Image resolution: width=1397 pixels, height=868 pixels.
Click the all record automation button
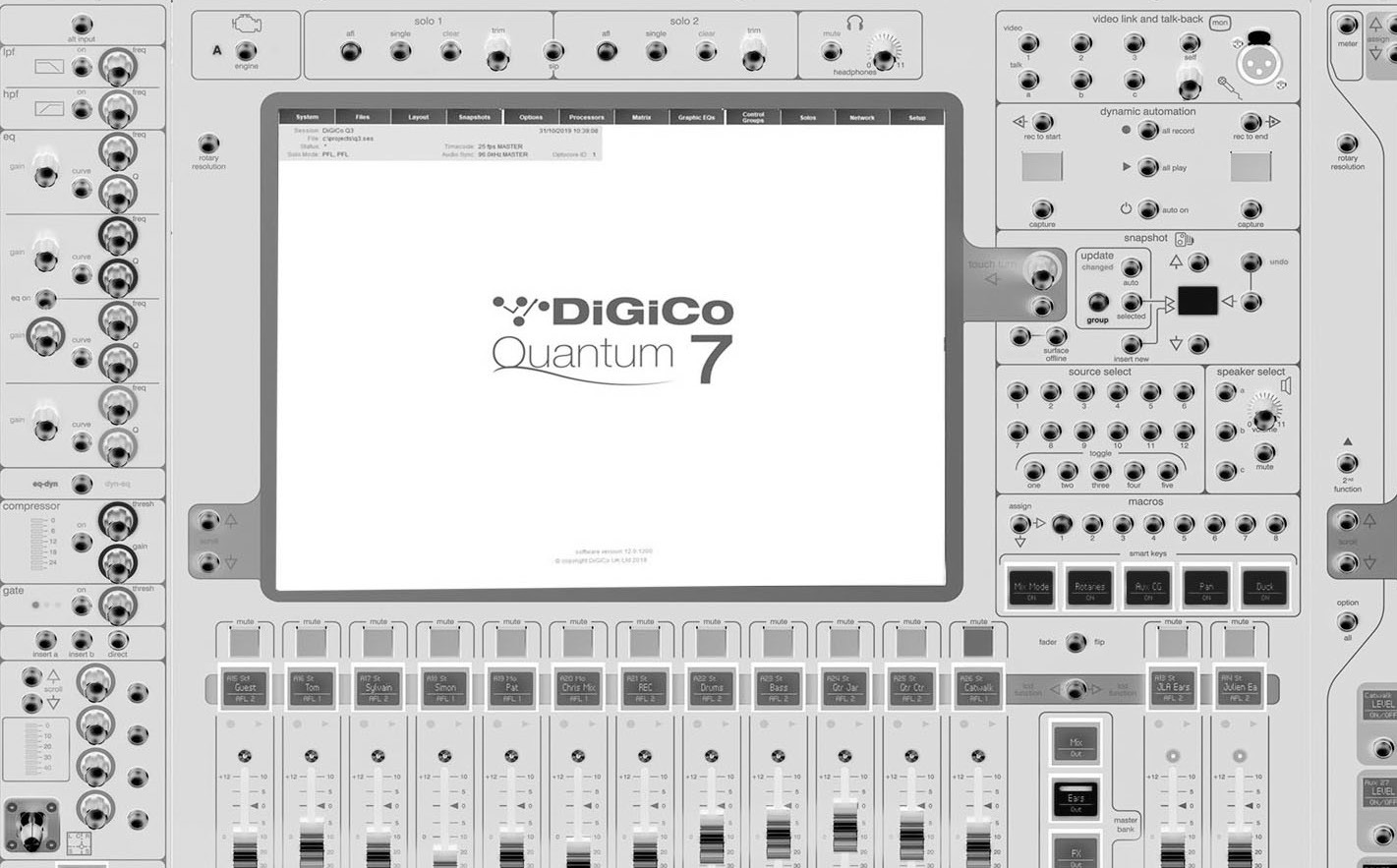coord(1148,131)
